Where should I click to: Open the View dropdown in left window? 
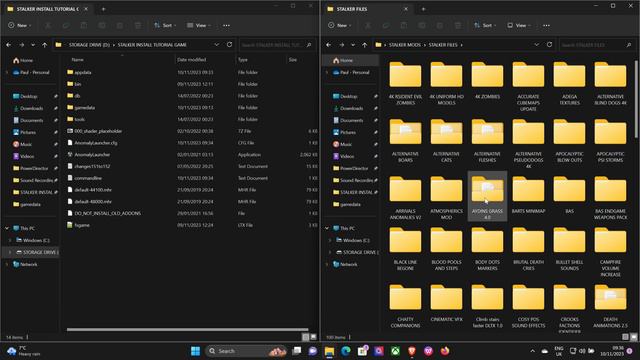[199, 25]
